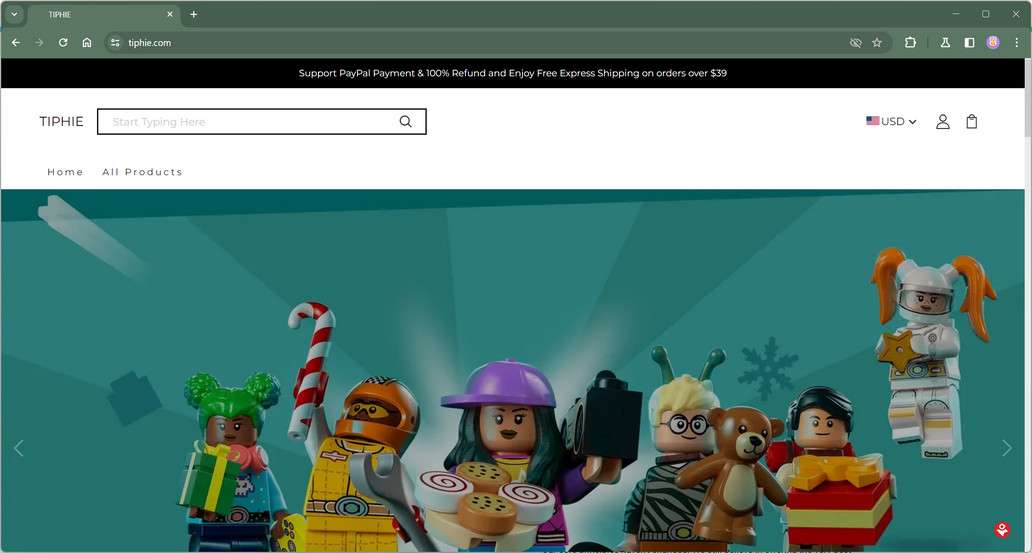
Task: Open the Chrome profile avatar
Action: pos(993,43)
